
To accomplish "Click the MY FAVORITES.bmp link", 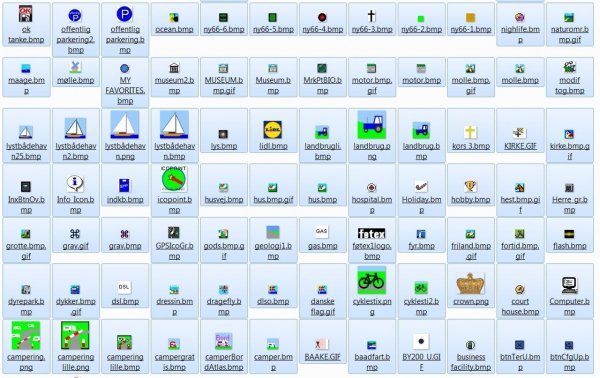I will (125, 90).
